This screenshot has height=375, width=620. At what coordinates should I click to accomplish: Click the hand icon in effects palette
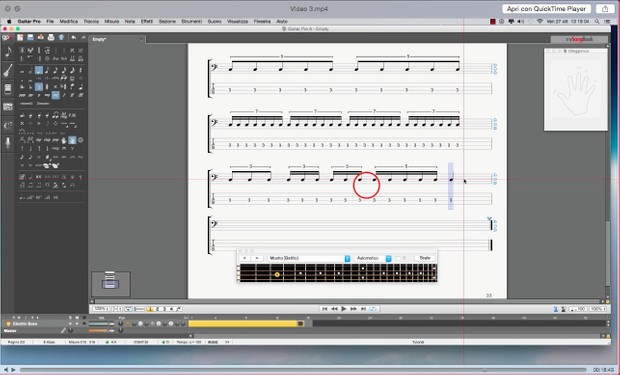(x=64, y=140)
